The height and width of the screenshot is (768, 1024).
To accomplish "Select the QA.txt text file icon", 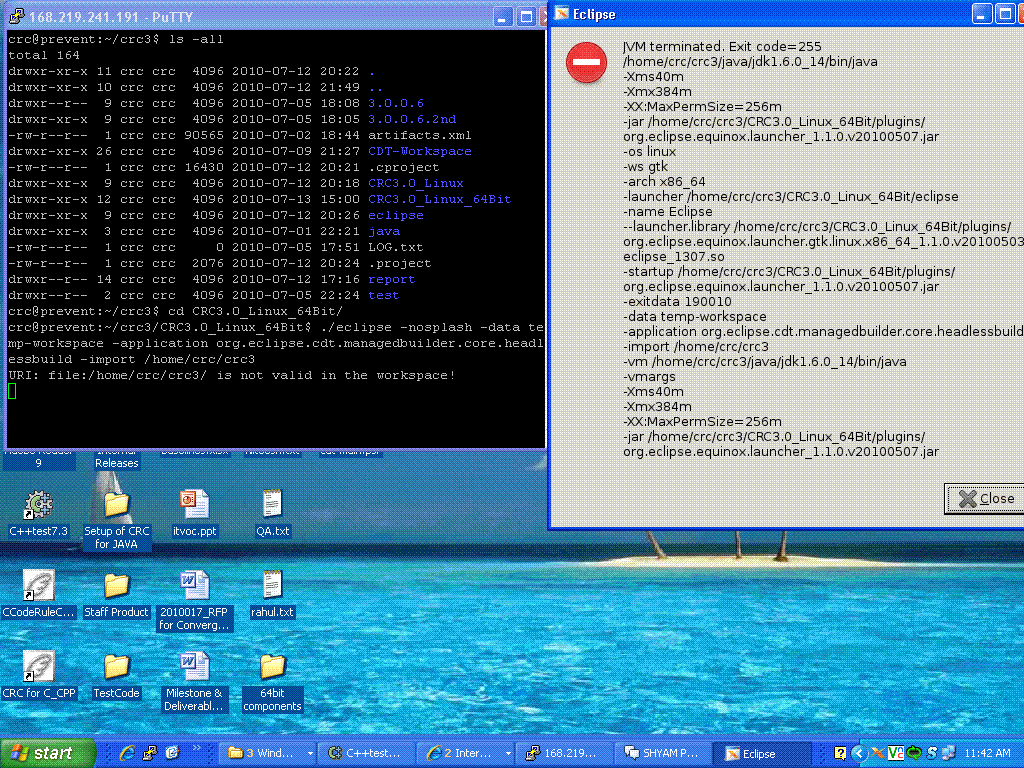I will 272,505.
